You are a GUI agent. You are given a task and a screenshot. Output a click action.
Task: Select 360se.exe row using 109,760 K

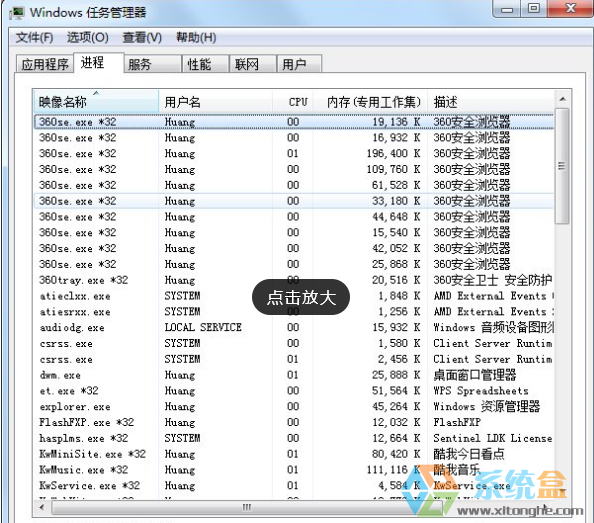(x=294, y=169)
